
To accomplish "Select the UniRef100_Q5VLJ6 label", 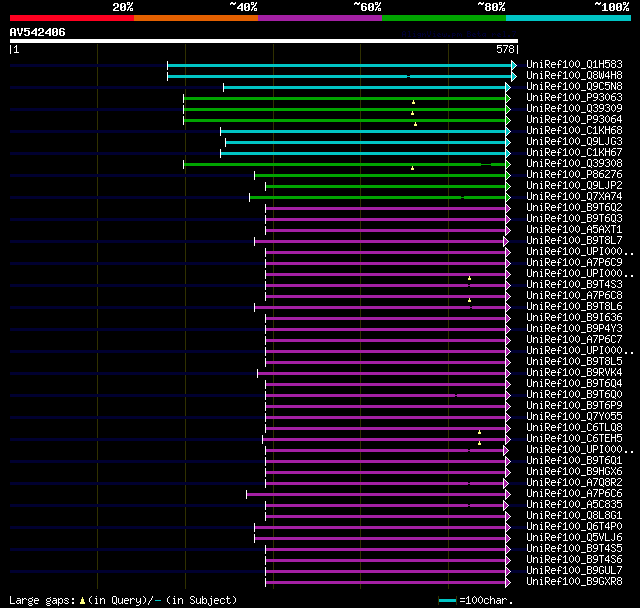I will [574, 538].
